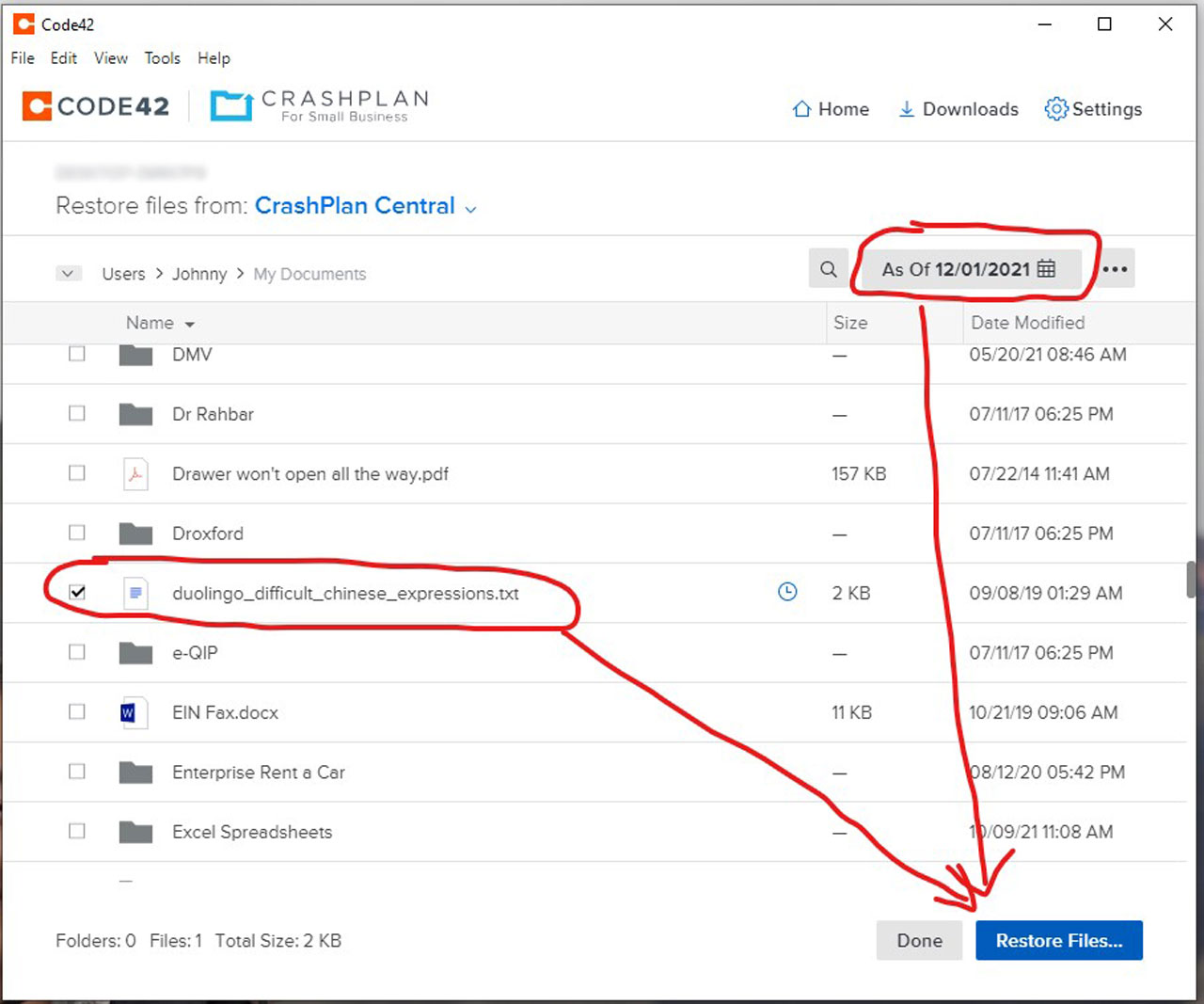This screenshot has height=1004, width=1204.
Task: Open the Tools menu
Action: (x=162, y=58)
